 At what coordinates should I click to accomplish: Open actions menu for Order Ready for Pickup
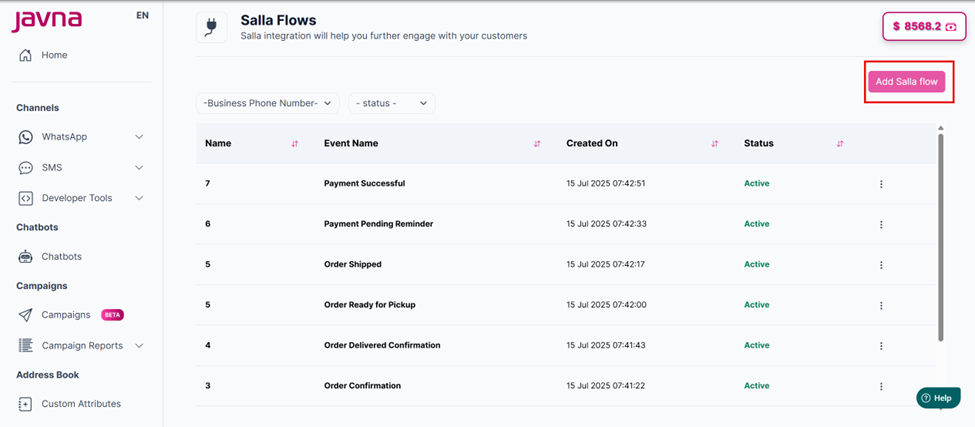881,305
